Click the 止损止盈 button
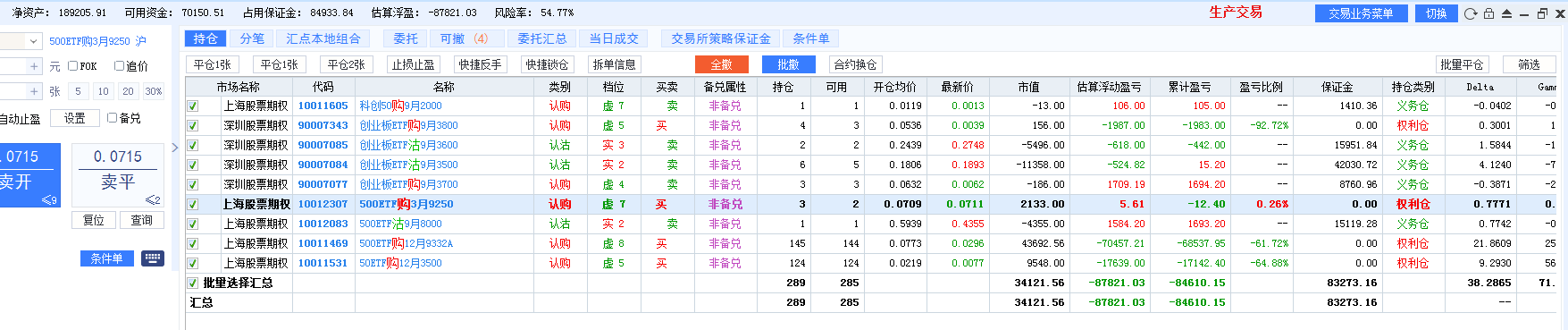 click(413, 64)
